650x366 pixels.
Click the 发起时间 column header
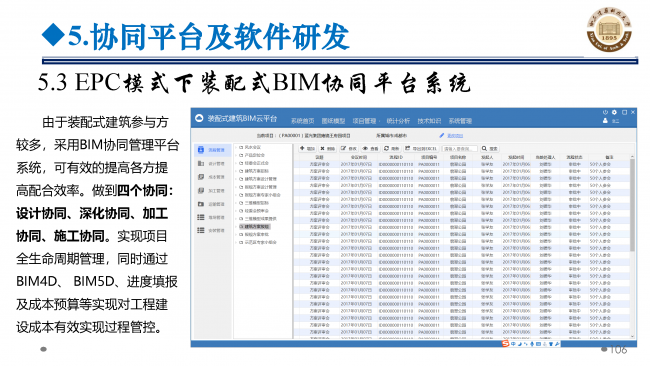pos(516,158)
